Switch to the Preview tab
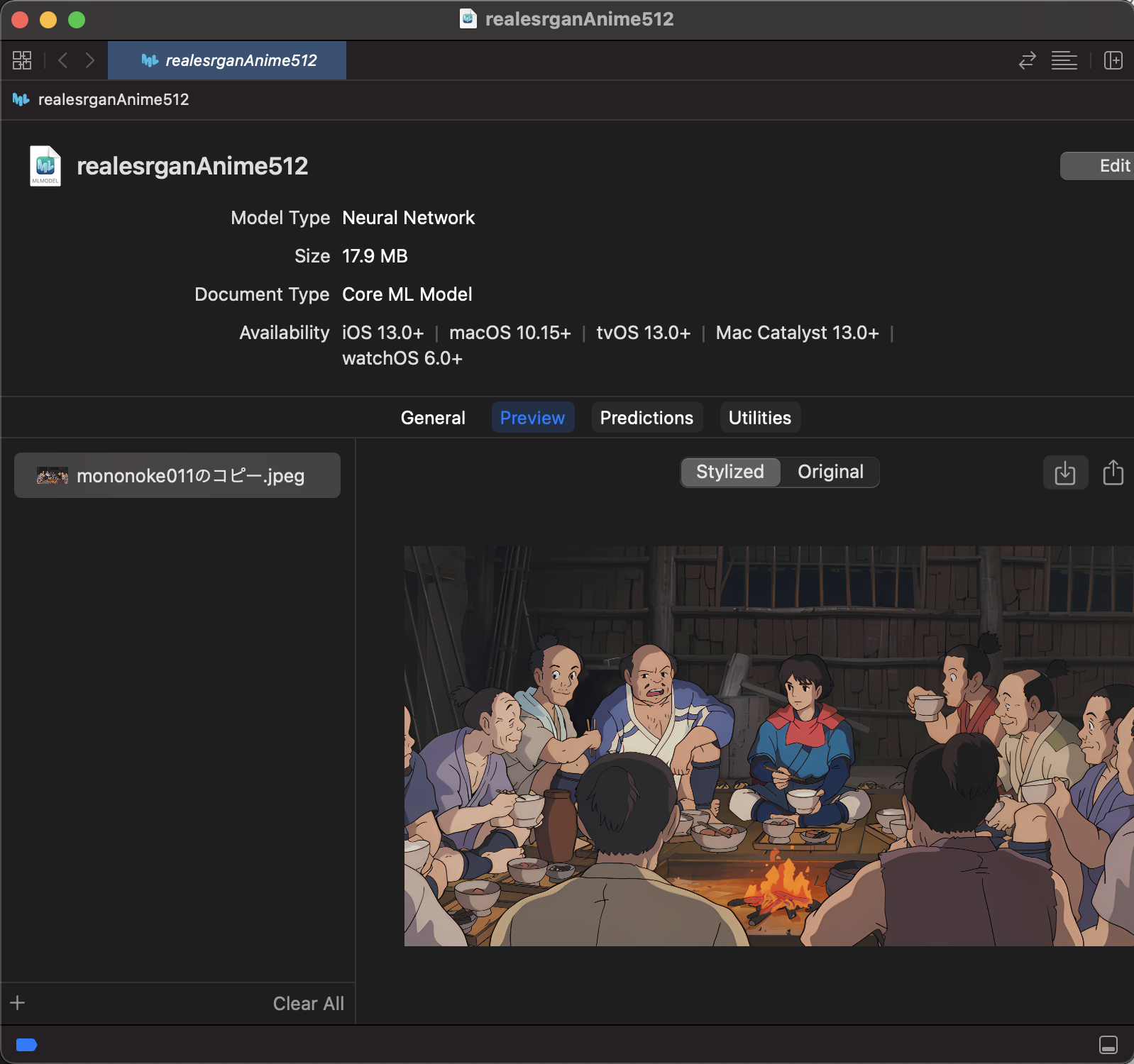 click(x=532, y=418)
